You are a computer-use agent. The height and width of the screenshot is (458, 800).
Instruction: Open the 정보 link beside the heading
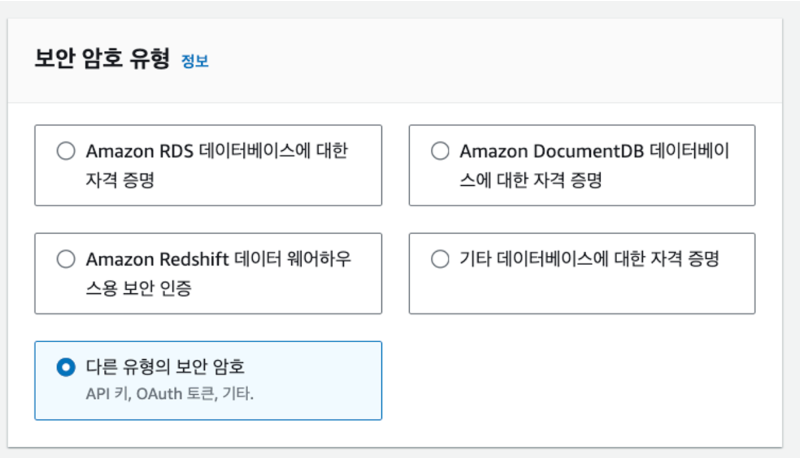(x=195, y=61)
